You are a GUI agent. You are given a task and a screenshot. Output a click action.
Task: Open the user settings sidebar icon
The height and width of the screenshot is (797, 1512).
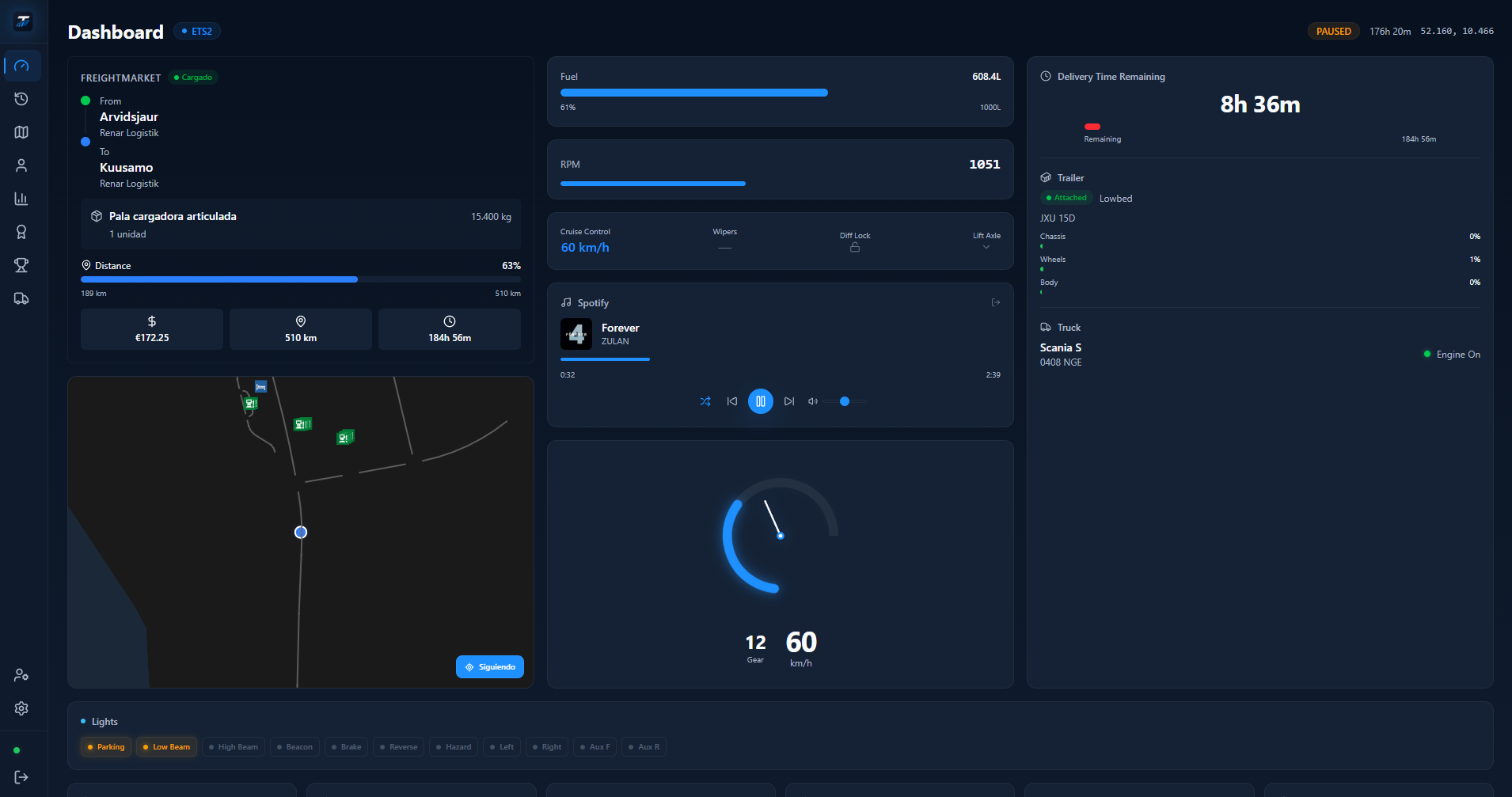pyautogui.click(x=21, y=675)
